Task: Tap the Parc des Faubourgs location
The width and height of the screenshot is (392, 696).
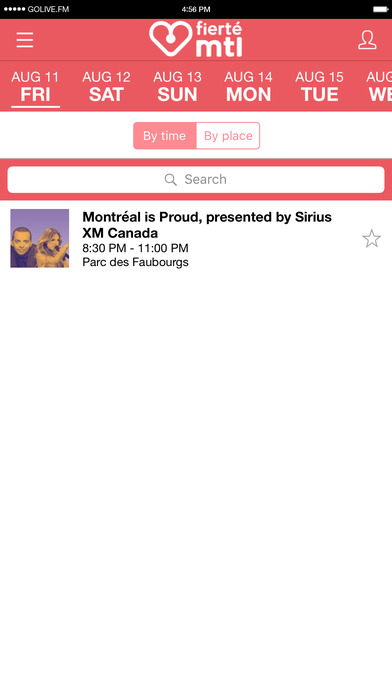Action: tap(135, 262)
